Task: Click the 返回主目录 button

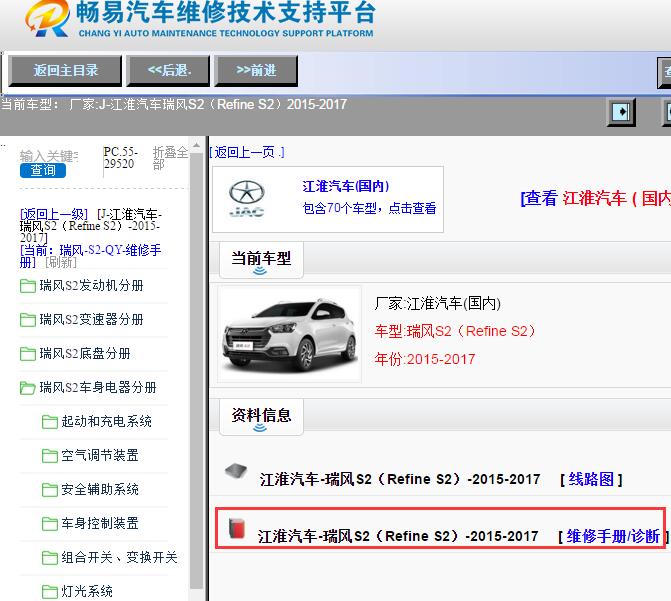Action: tap(65, 71)
